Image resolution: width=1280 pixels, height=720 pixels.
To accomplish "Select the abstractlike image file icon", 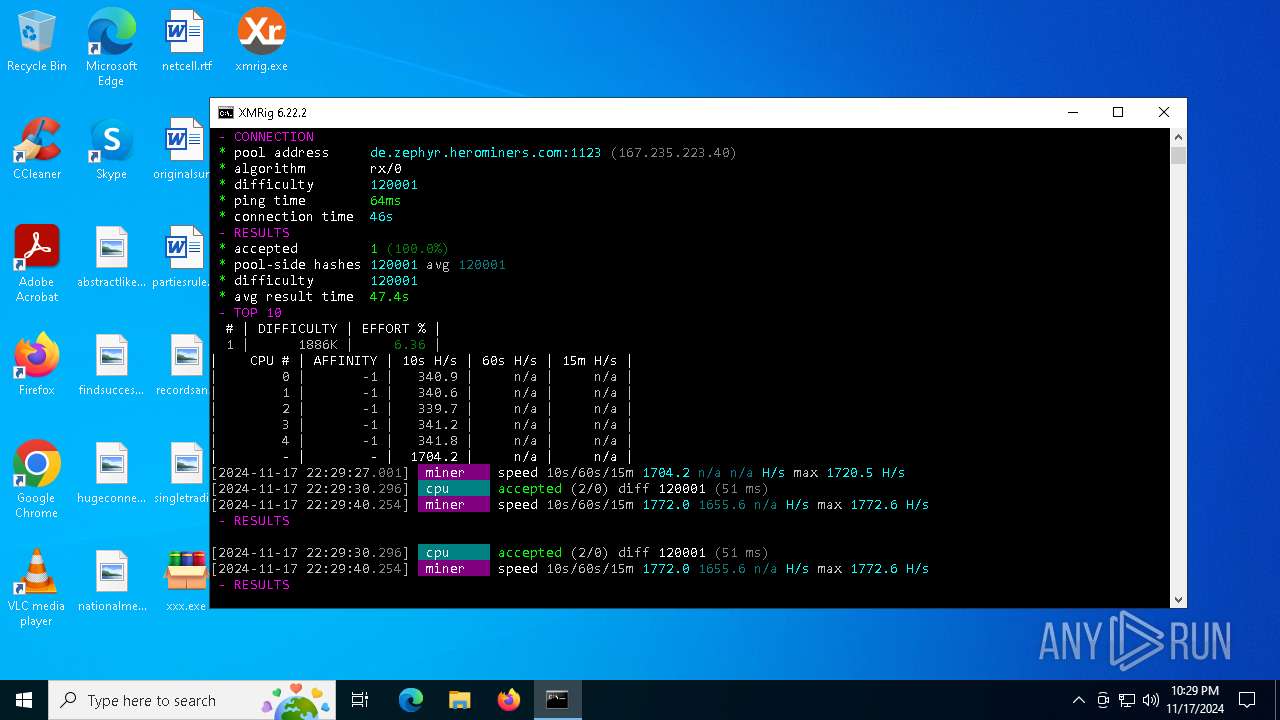I will pos(111,258).
